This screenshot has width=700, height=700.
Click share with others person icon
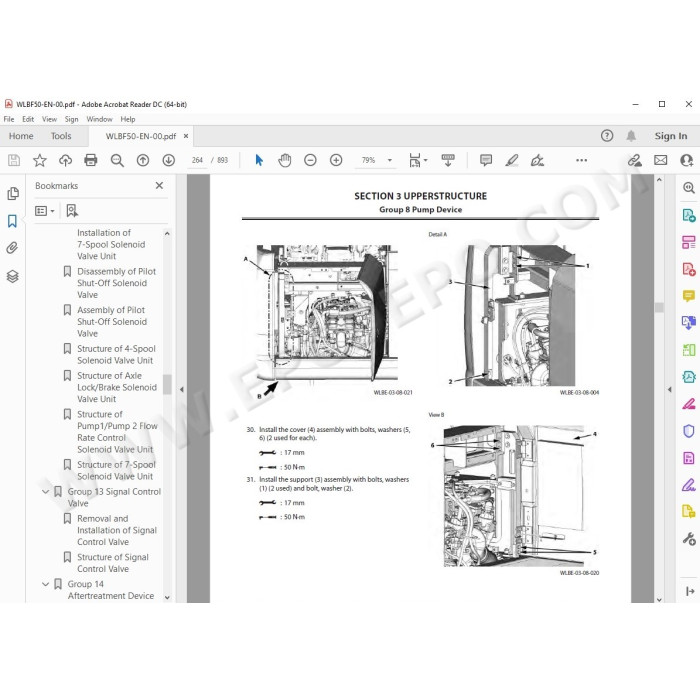[686, 160]
